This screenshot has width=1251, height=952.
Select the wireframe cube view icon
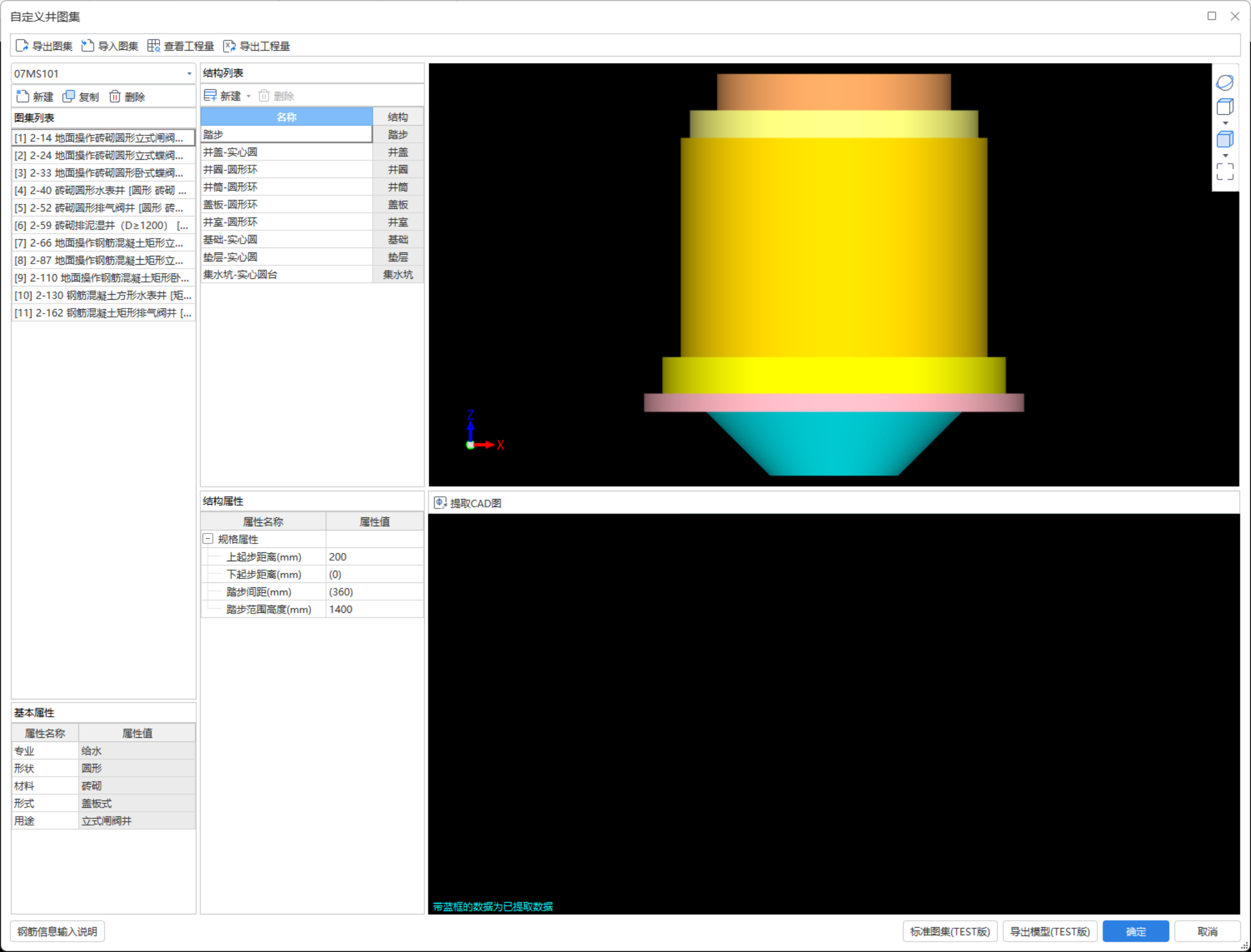pyautogui.click(x=1224, y=107)
